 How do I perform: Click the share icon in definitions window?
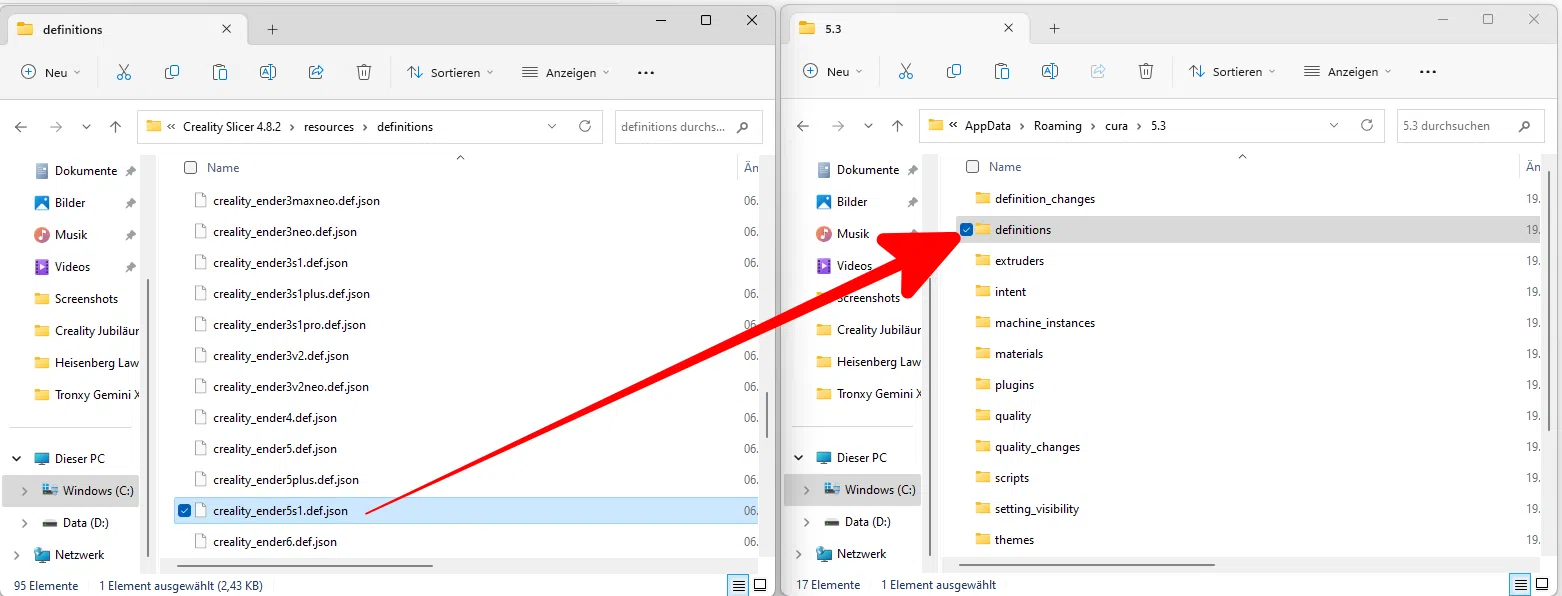(316, 72)
